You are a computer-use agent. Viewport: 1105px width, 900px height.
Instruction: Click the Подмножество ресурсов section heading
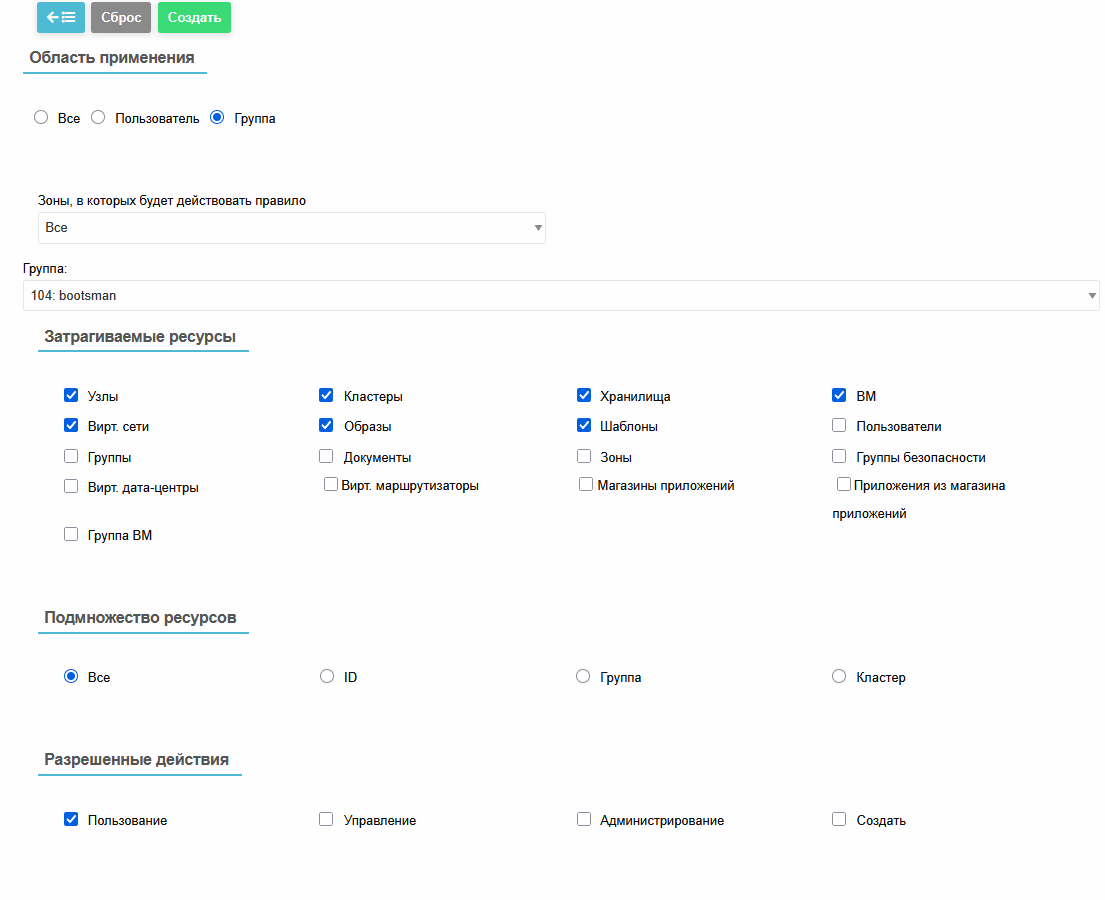(140, 618)
